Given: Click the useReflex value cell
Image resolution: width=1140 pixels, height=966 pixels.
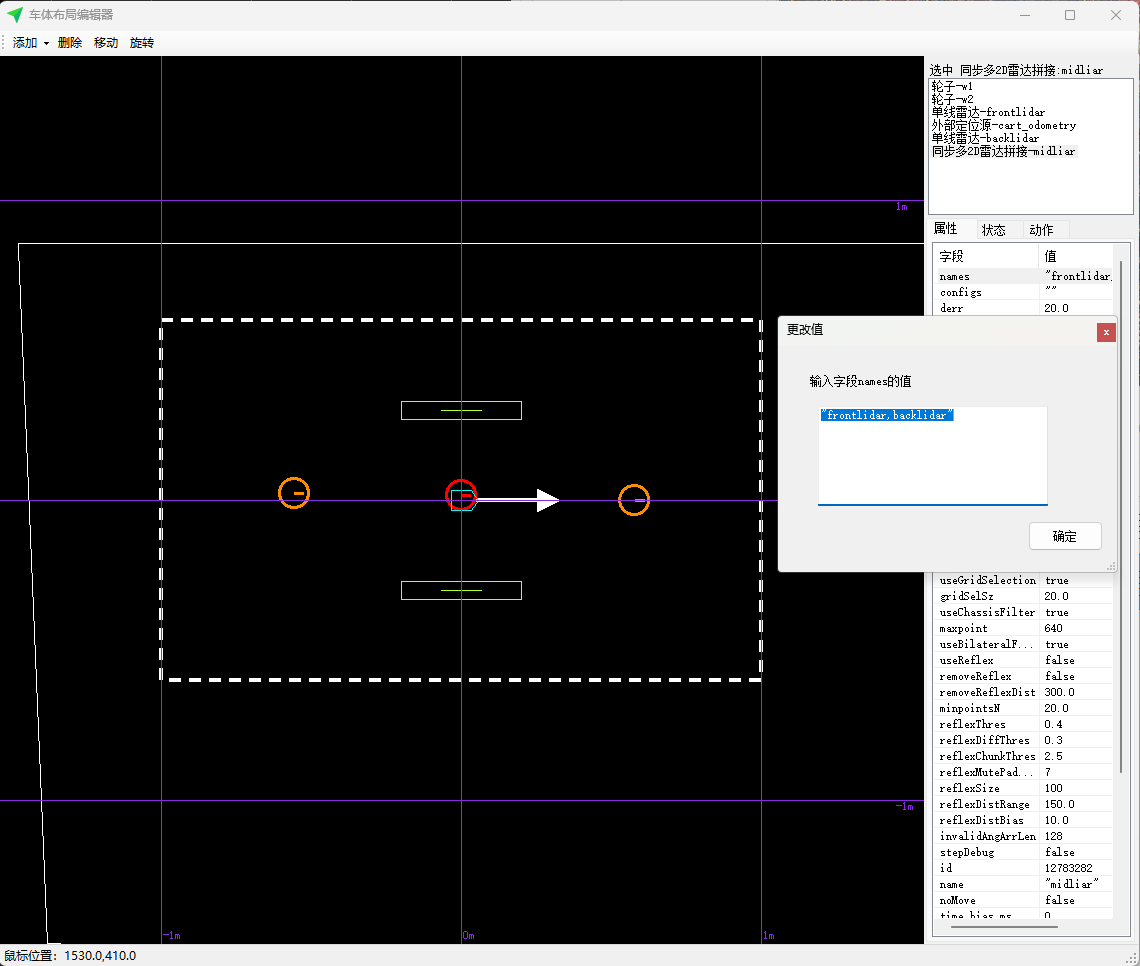Looking at the screenshot, I should point(1076,660).
